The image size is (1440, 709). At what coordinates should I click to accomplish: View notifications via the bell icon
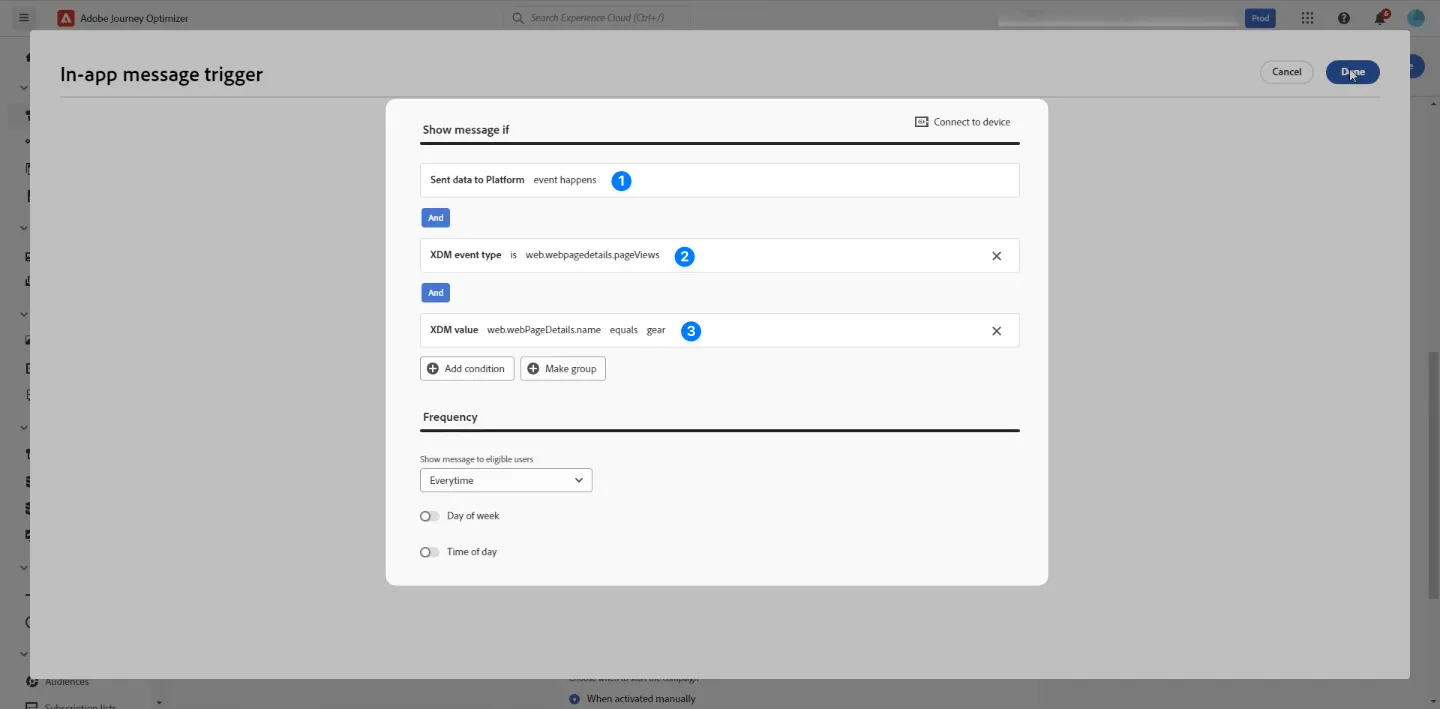point(1380,18)
